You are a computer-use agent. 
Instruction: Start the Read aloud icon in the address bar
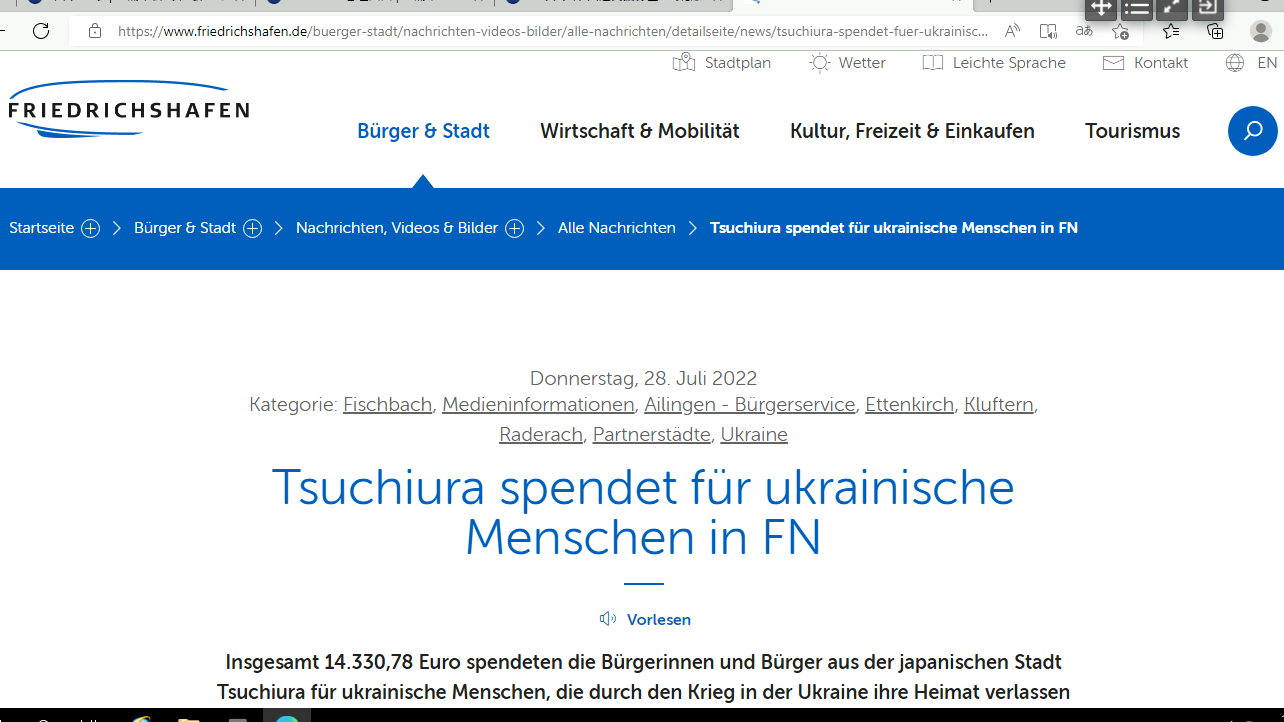pos(1013,31)
